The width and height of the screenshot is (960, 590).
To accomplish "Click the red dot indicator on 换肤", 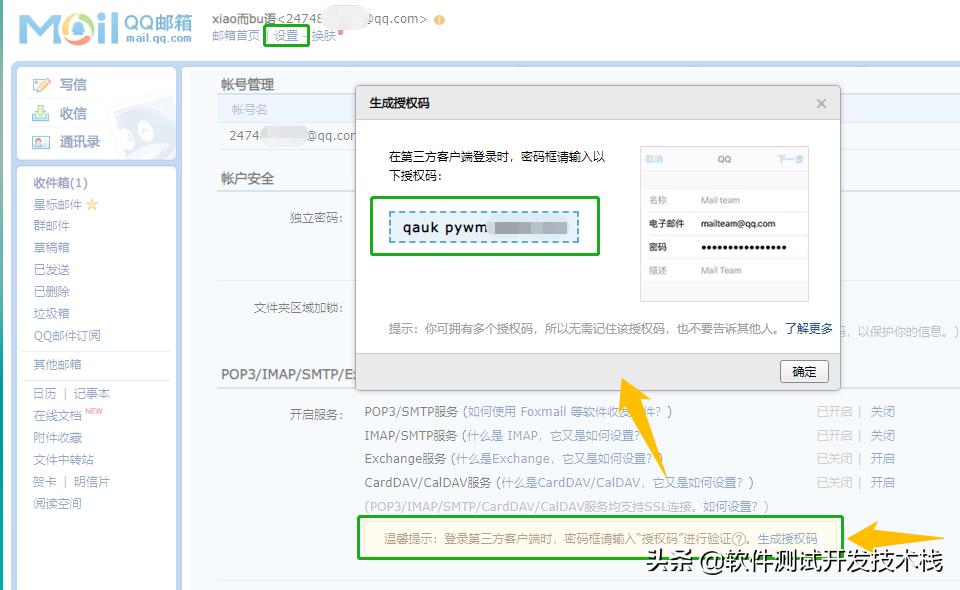I will point(341,30).
